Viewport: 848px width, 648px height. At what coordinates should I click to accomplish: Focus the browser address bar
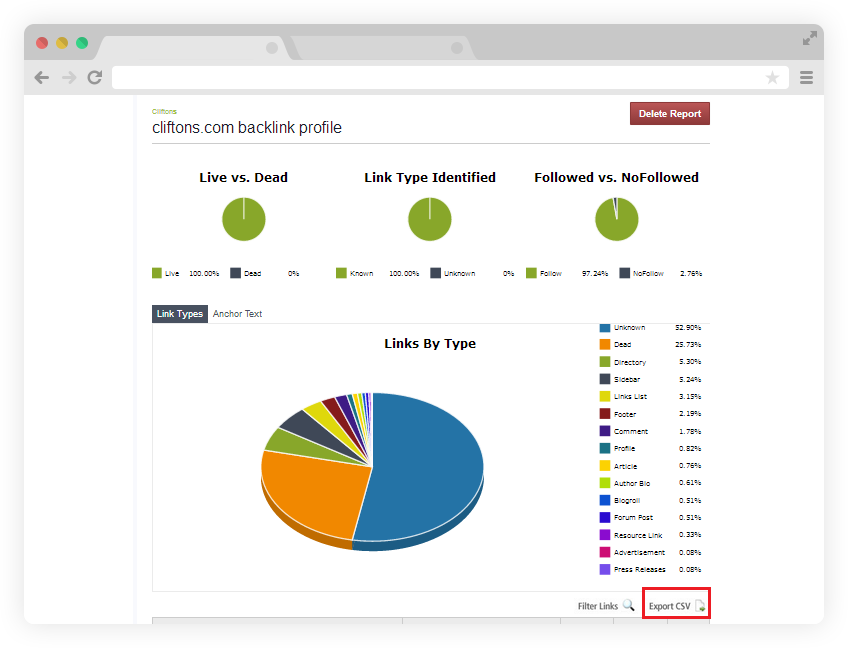click(450, 78)
